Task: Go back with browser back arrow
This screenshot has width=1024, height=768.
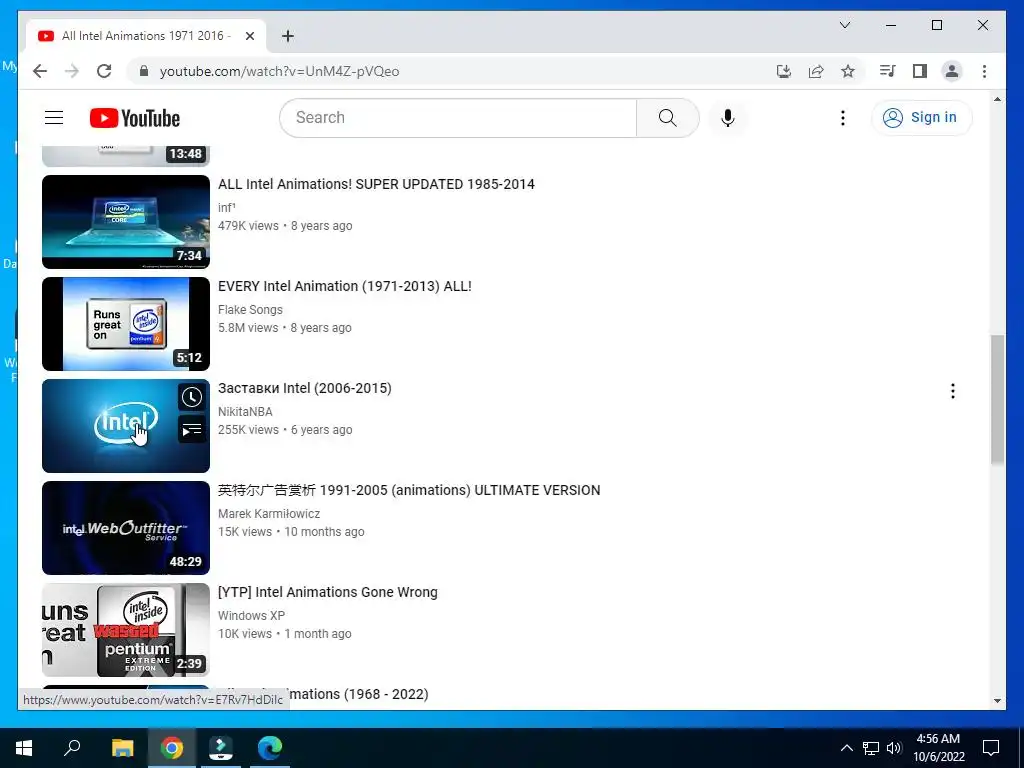Action: click(40, 71)
